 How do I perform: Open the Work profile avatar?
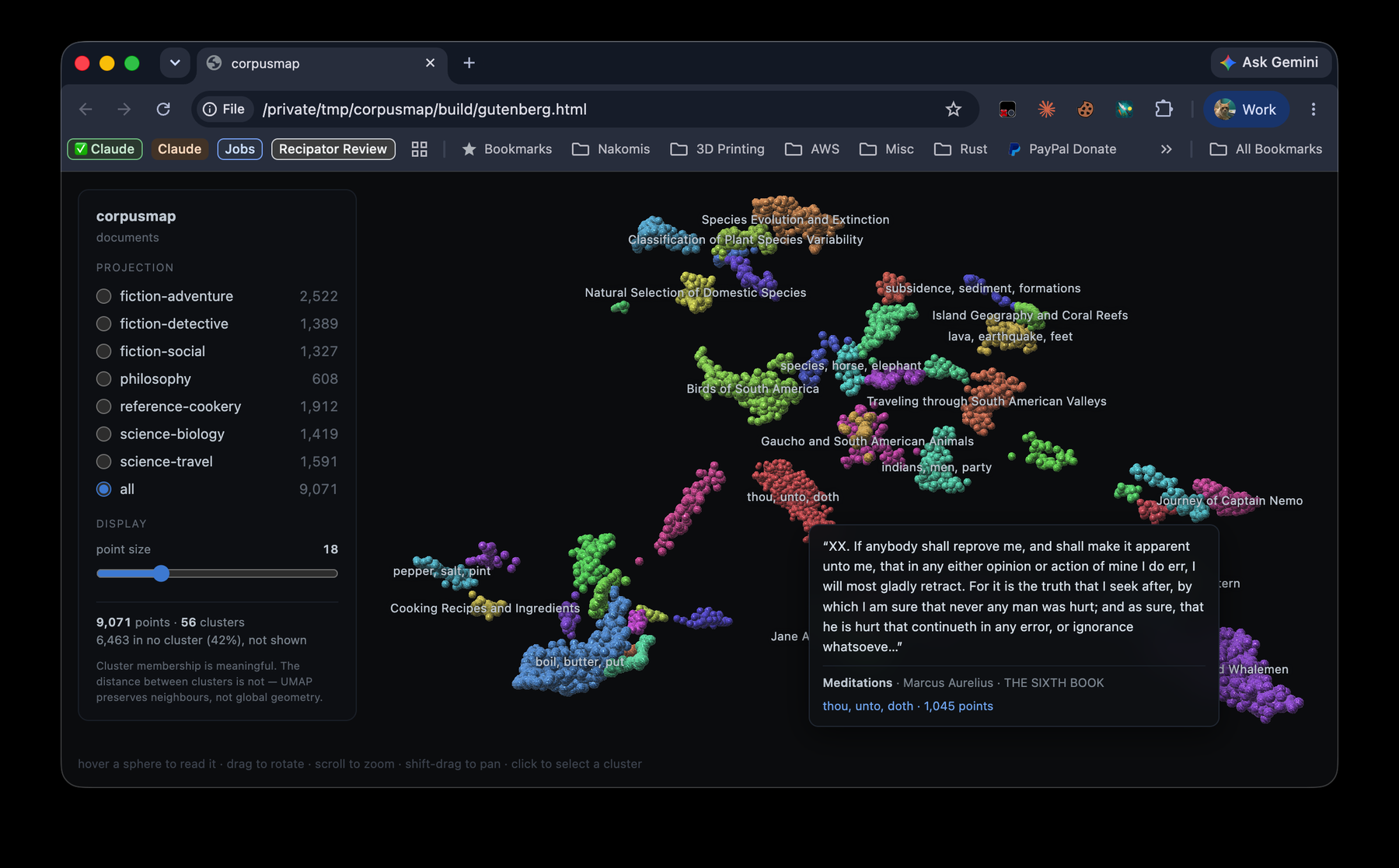pyautogui.click(x=1246, y=110)
